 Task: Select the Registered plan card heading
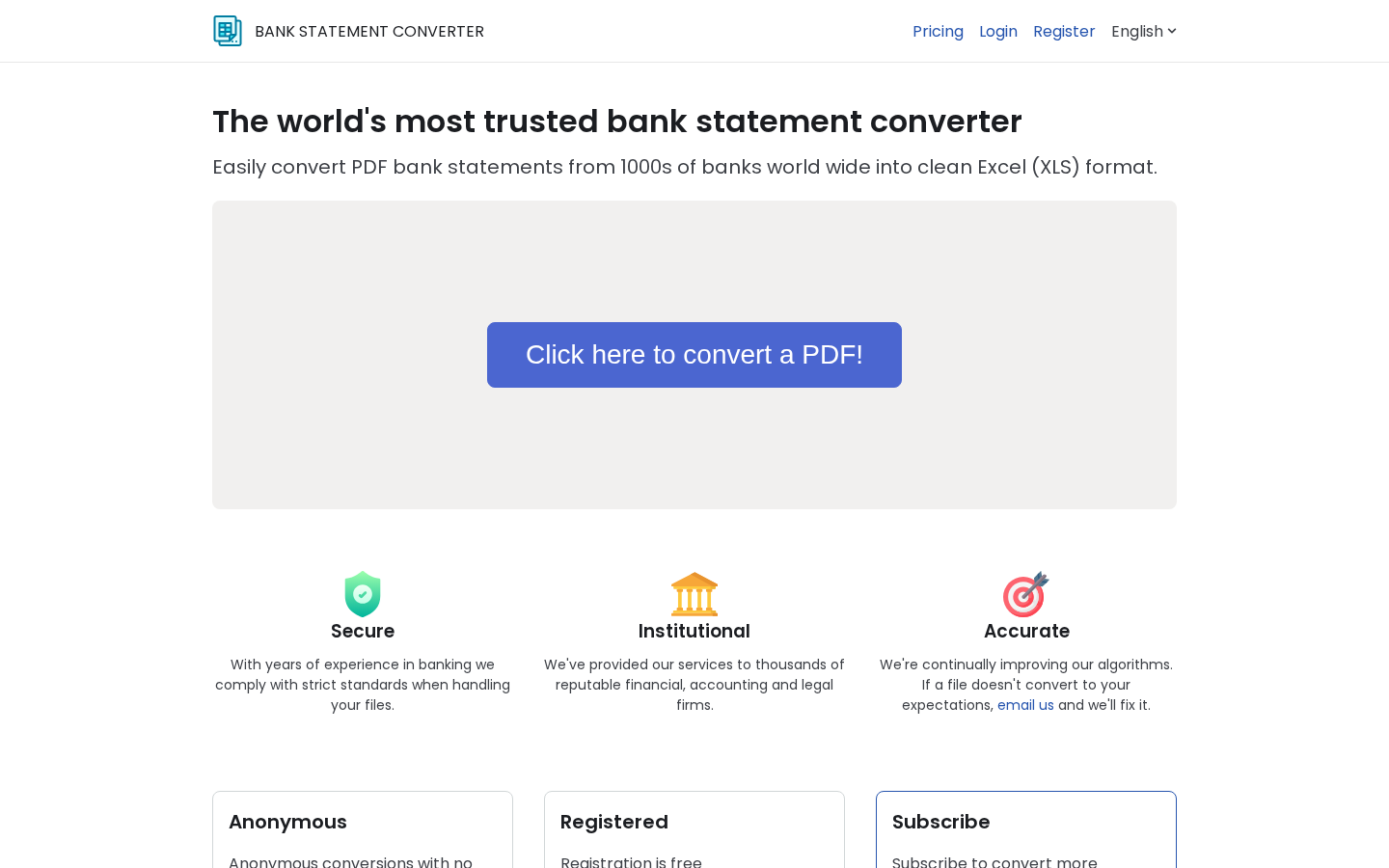pyautogui.click(x=614, y=822)
